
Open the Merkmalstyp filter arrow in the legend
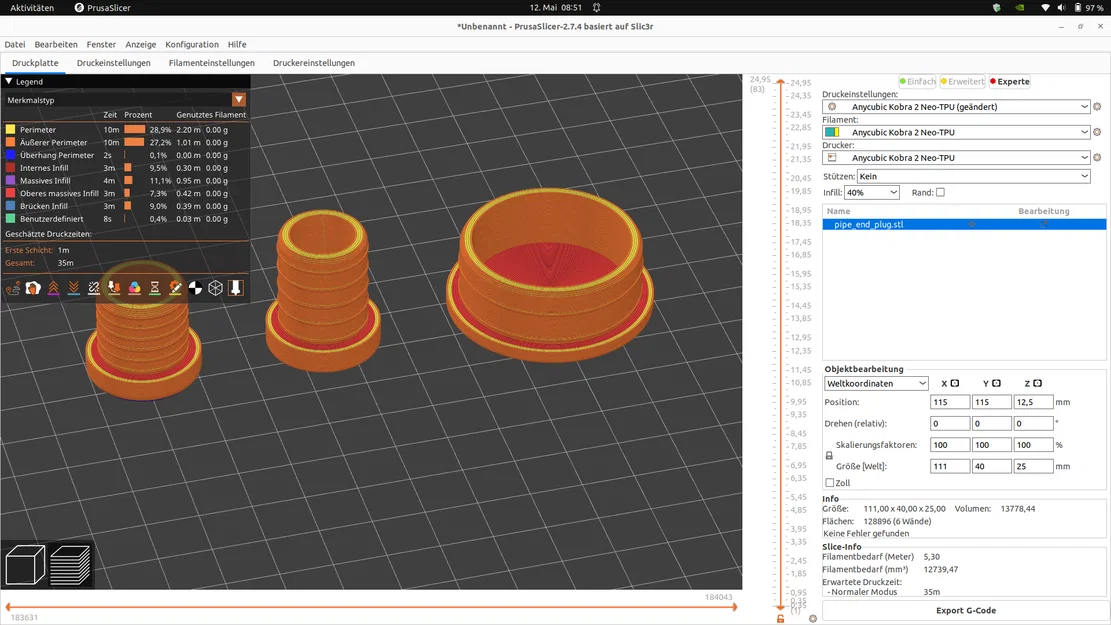[239, 100]
